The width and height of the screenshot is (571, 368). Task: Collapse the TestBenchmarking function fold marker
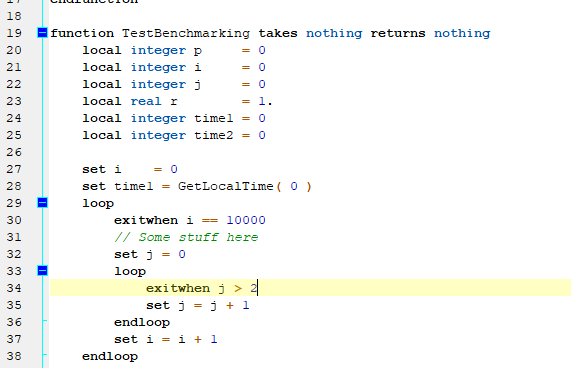coord(43,33)
